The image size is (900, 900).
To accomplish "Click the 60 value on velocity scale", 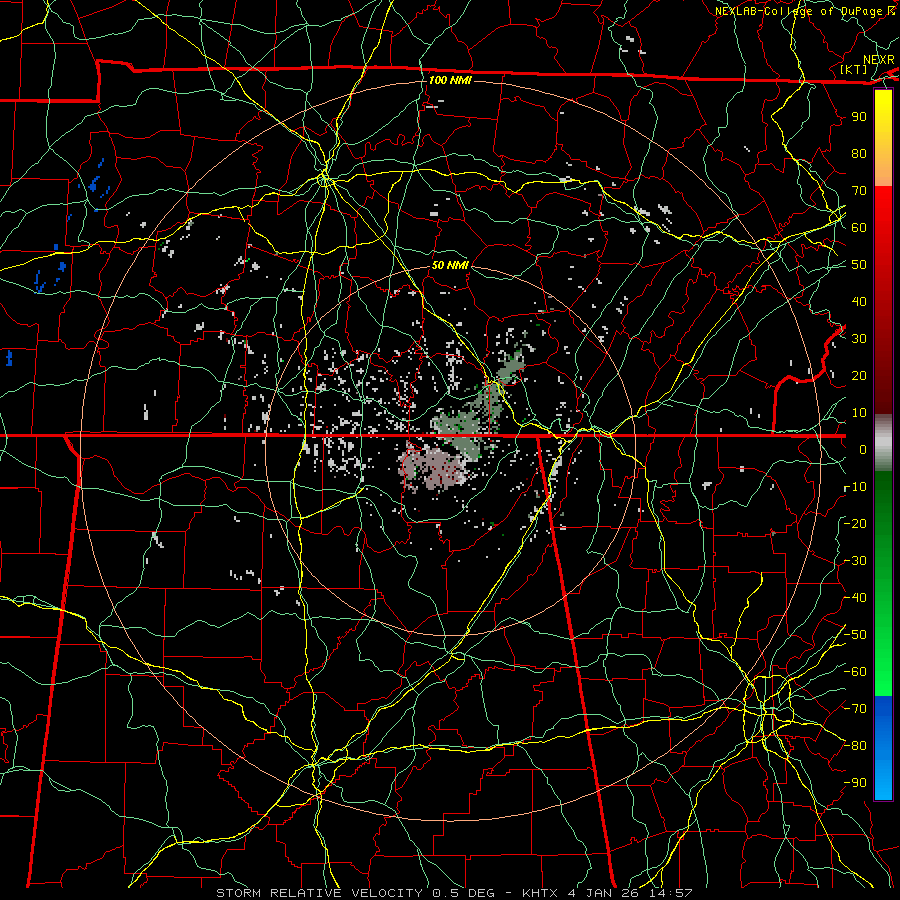I will click(x=859, y=227).
